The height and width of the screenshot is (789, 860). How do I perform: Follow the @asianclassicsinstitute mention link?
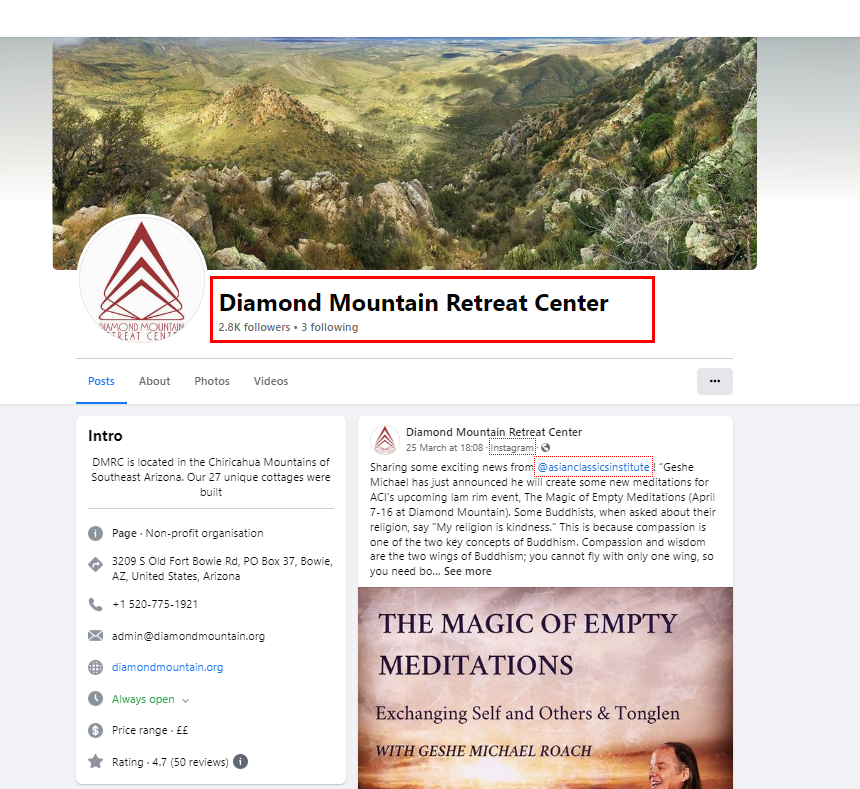593,467
